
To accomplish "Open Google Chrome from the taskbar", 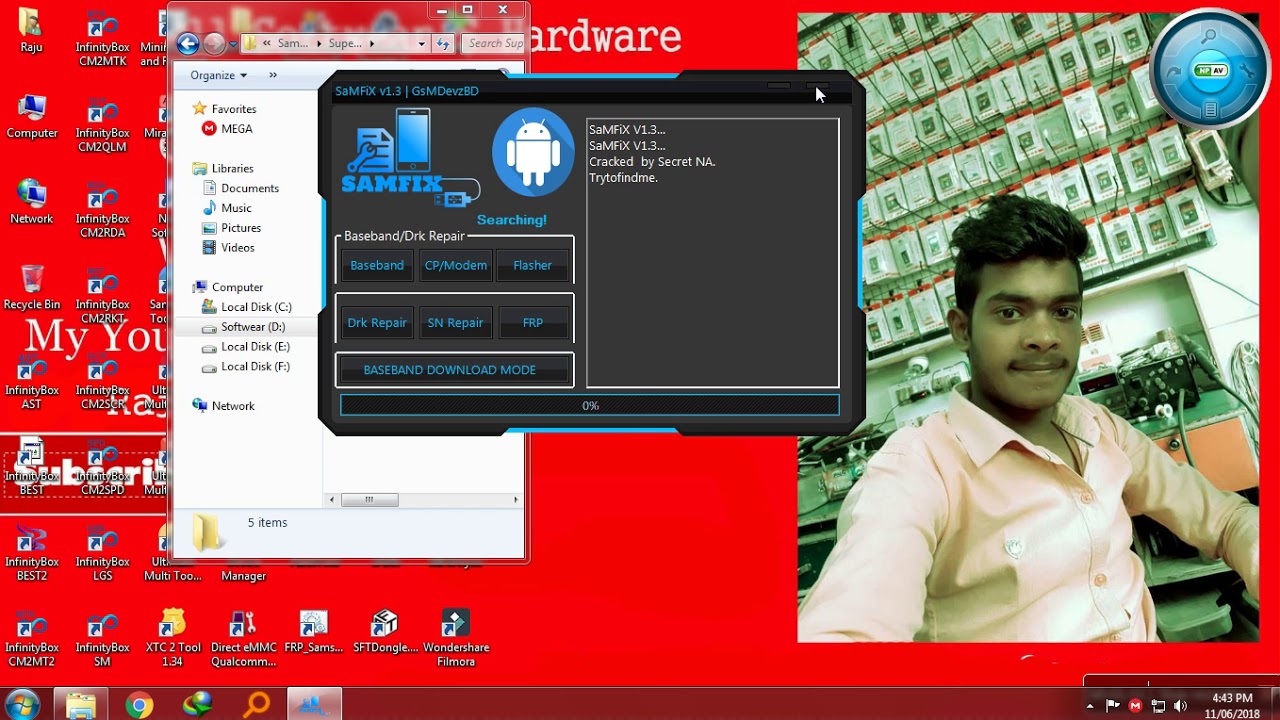I will [x=139, y=705].
